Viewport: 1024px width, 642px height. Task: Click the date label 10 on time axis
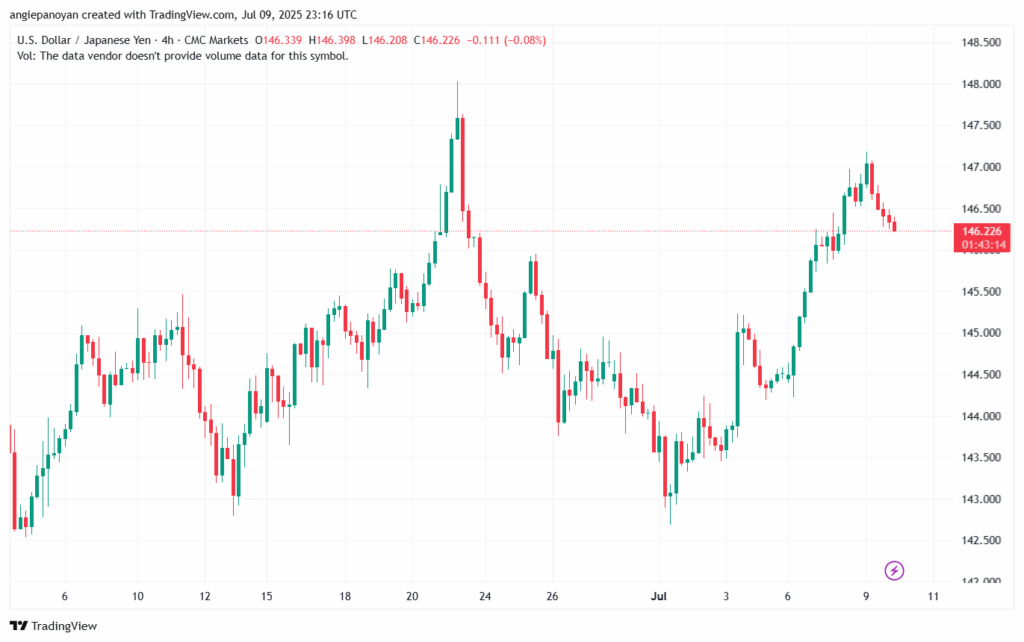pos(137,596)
